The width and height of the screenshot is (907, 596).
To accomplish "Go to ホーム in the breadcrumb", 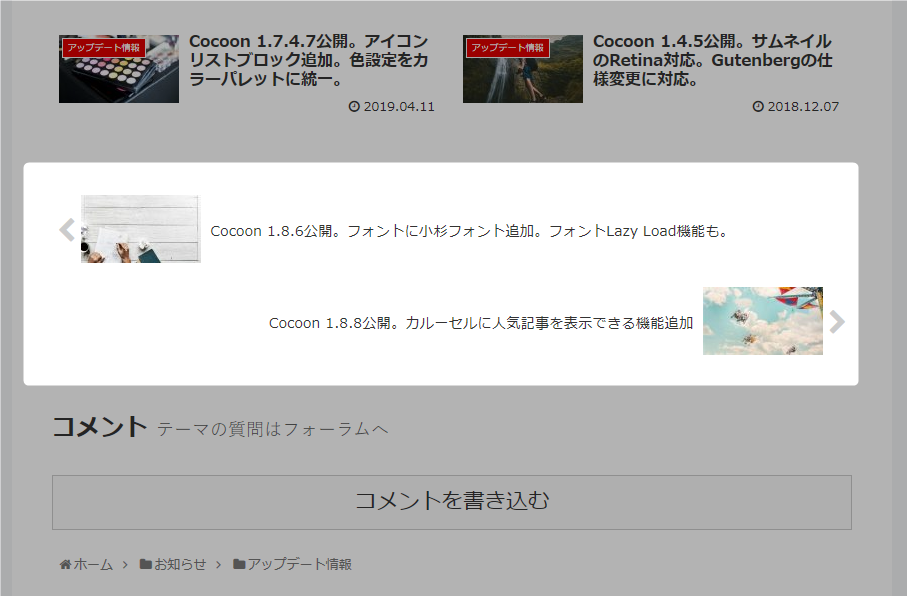I will tap(93, 564).
